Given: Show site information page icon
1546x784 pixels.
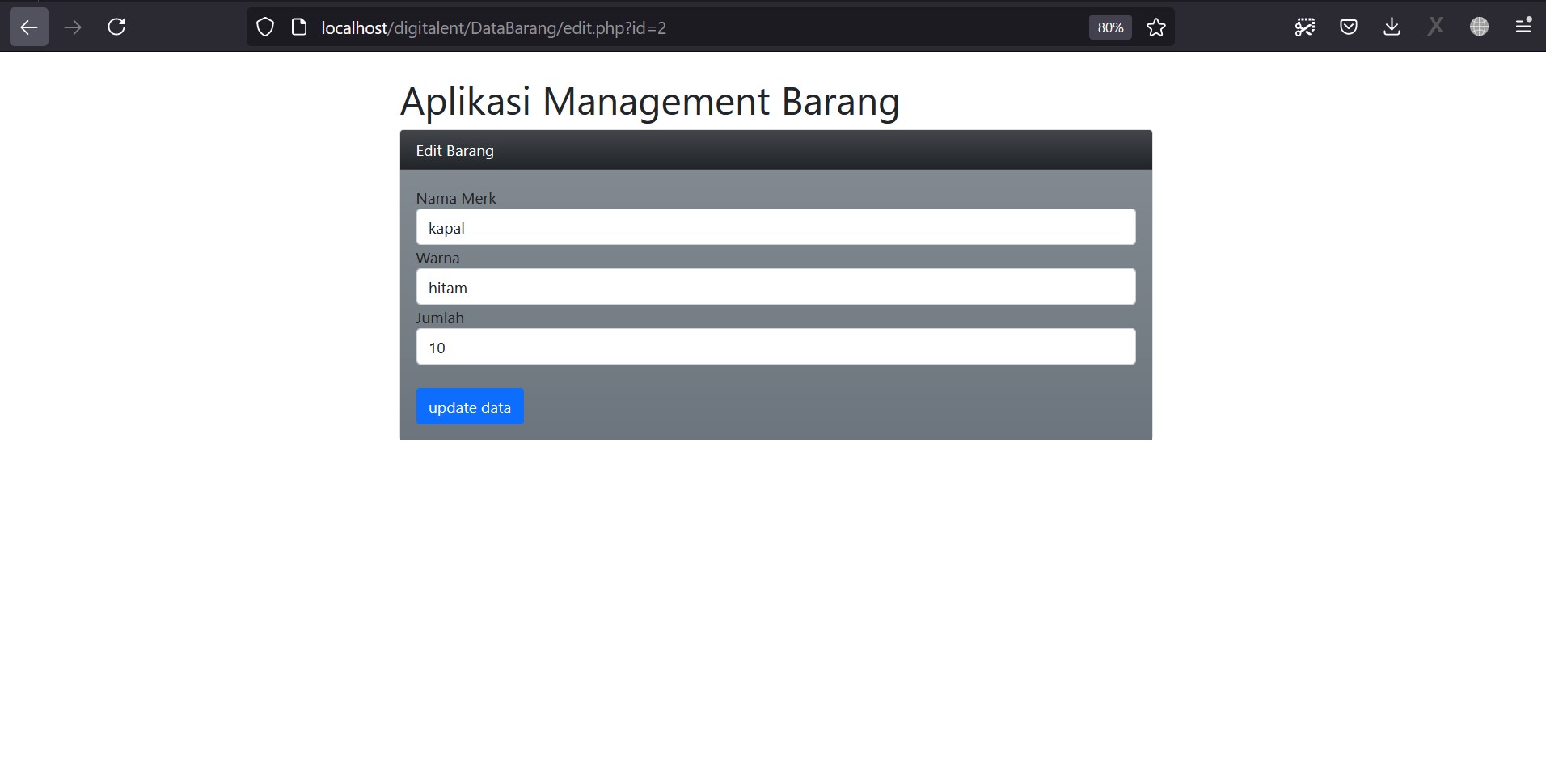Looking at the screenshot, I should 299,27.
